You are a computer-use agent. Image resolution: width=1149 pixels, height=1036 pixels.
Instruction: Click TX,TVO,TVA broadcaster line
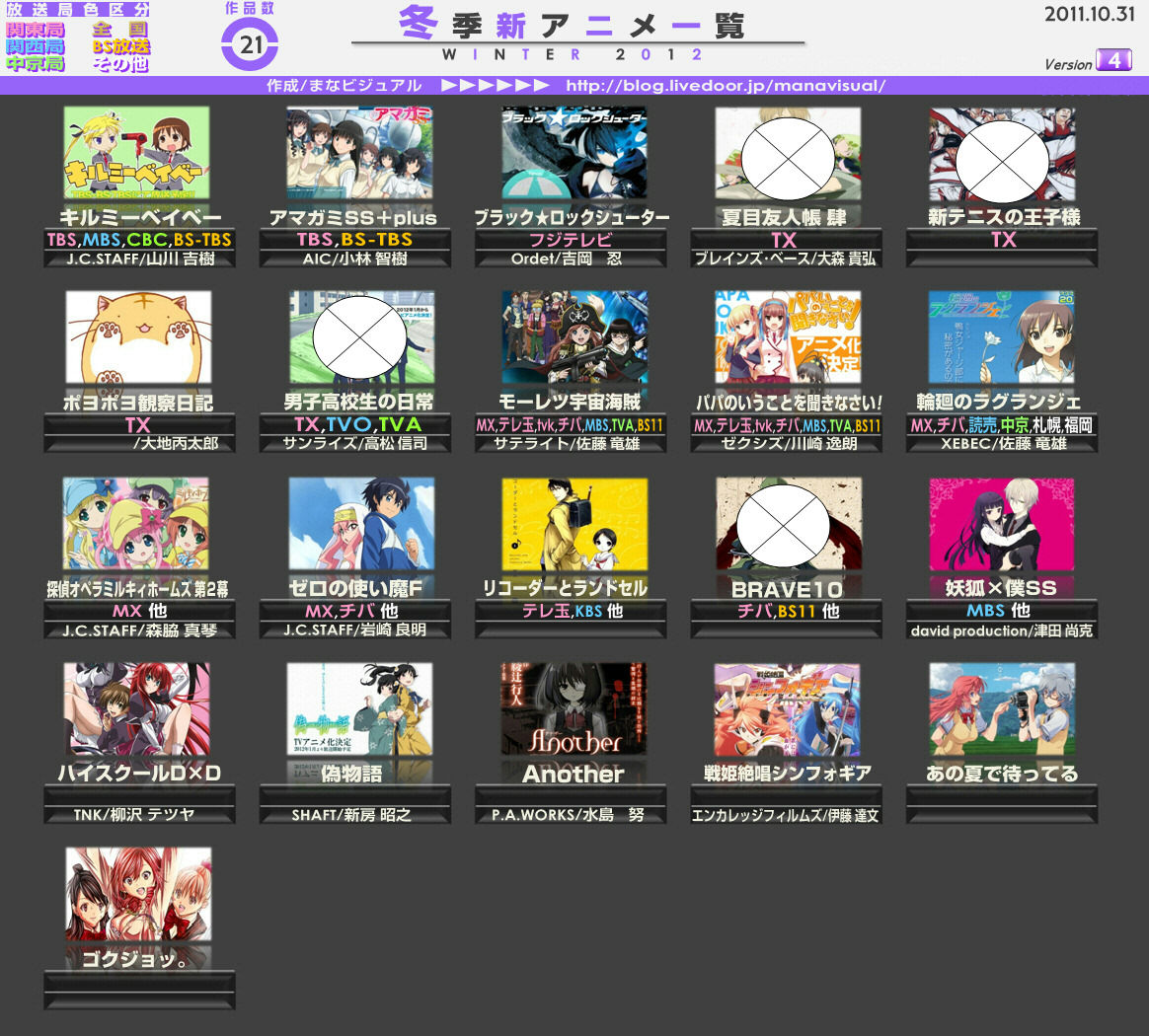357,424
